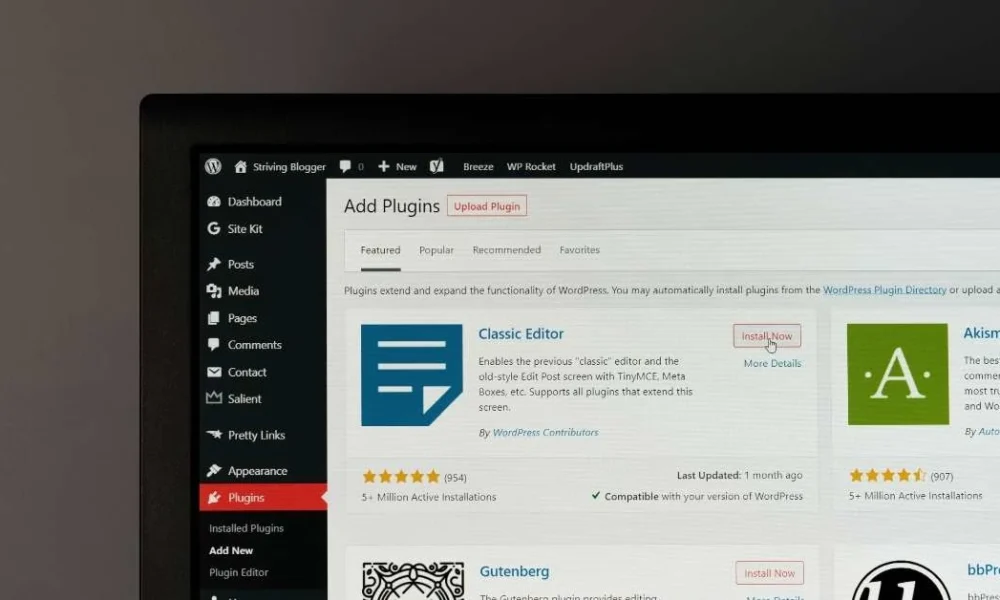
Task: Click the Pages icon in sidebar
Action: [x=214, y=318]
